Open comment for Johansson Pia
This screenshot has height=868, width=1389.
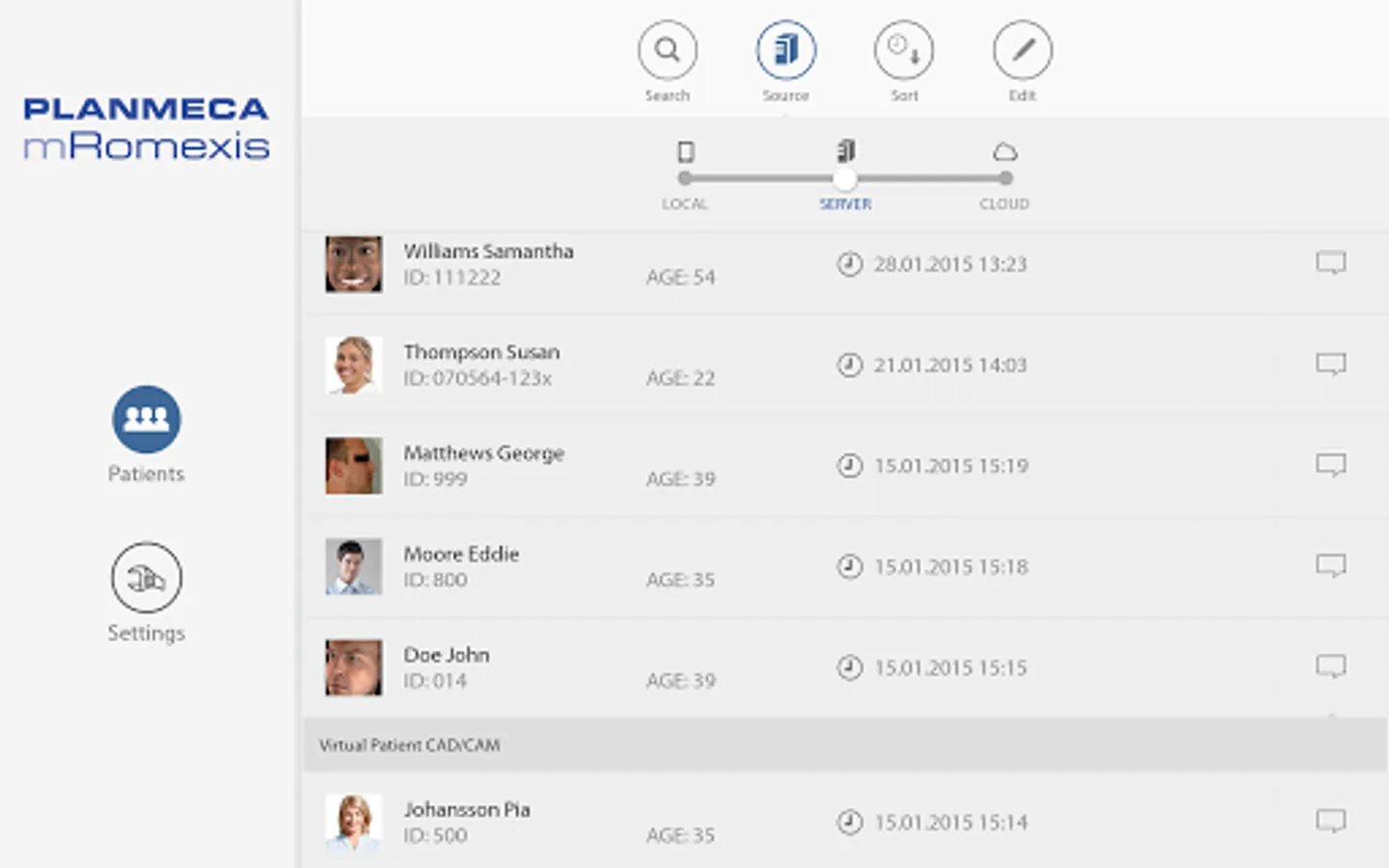coord(1331,822)
